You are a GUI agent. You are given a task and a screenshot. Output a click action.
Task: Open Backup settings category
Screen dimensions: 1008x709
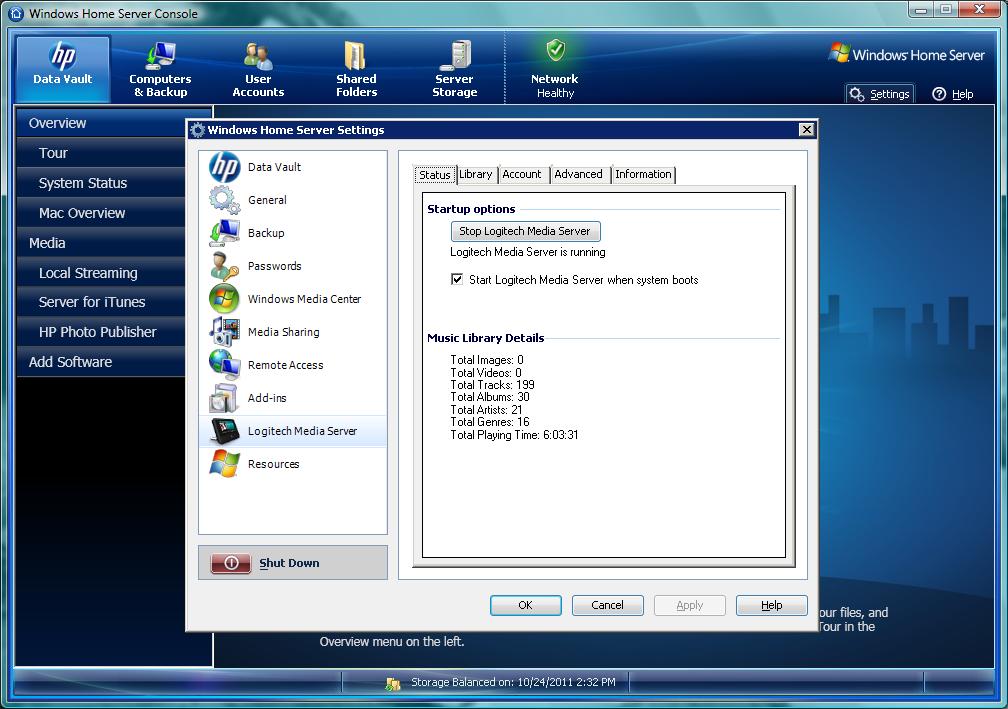point(266,233)
